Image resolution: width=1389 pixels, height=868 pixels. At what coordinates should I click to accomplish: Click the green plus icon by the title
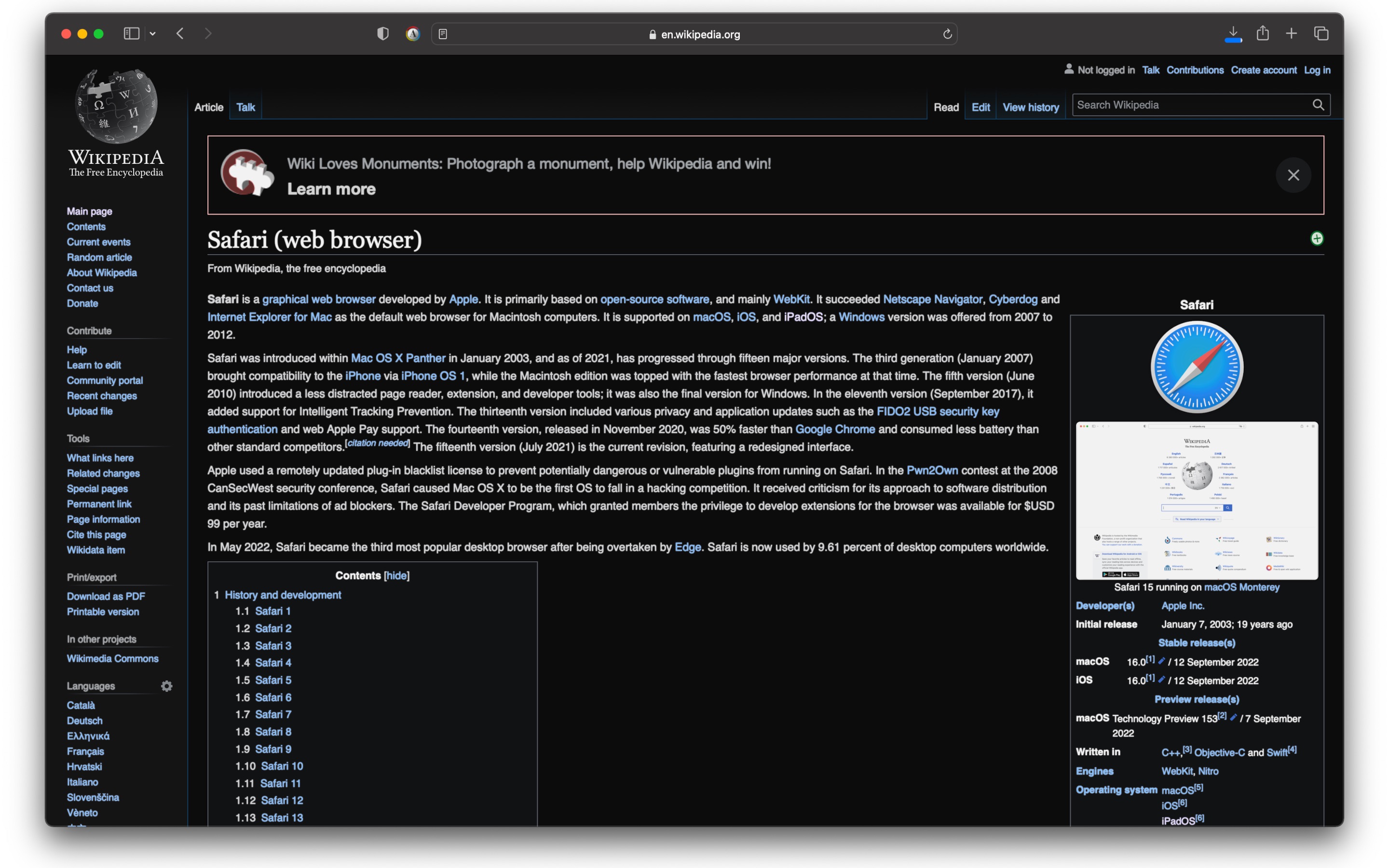point(1317,238)
